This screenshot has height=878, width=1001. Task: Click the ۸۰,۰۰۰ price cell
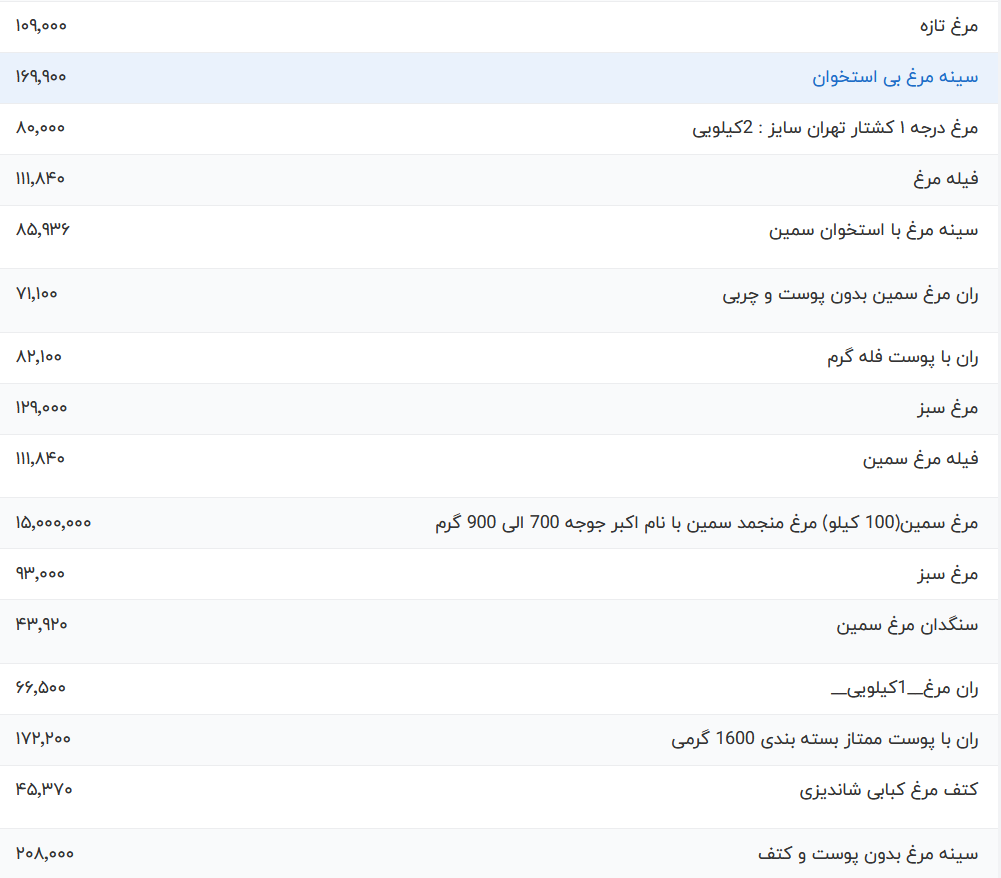coord(40,128)
